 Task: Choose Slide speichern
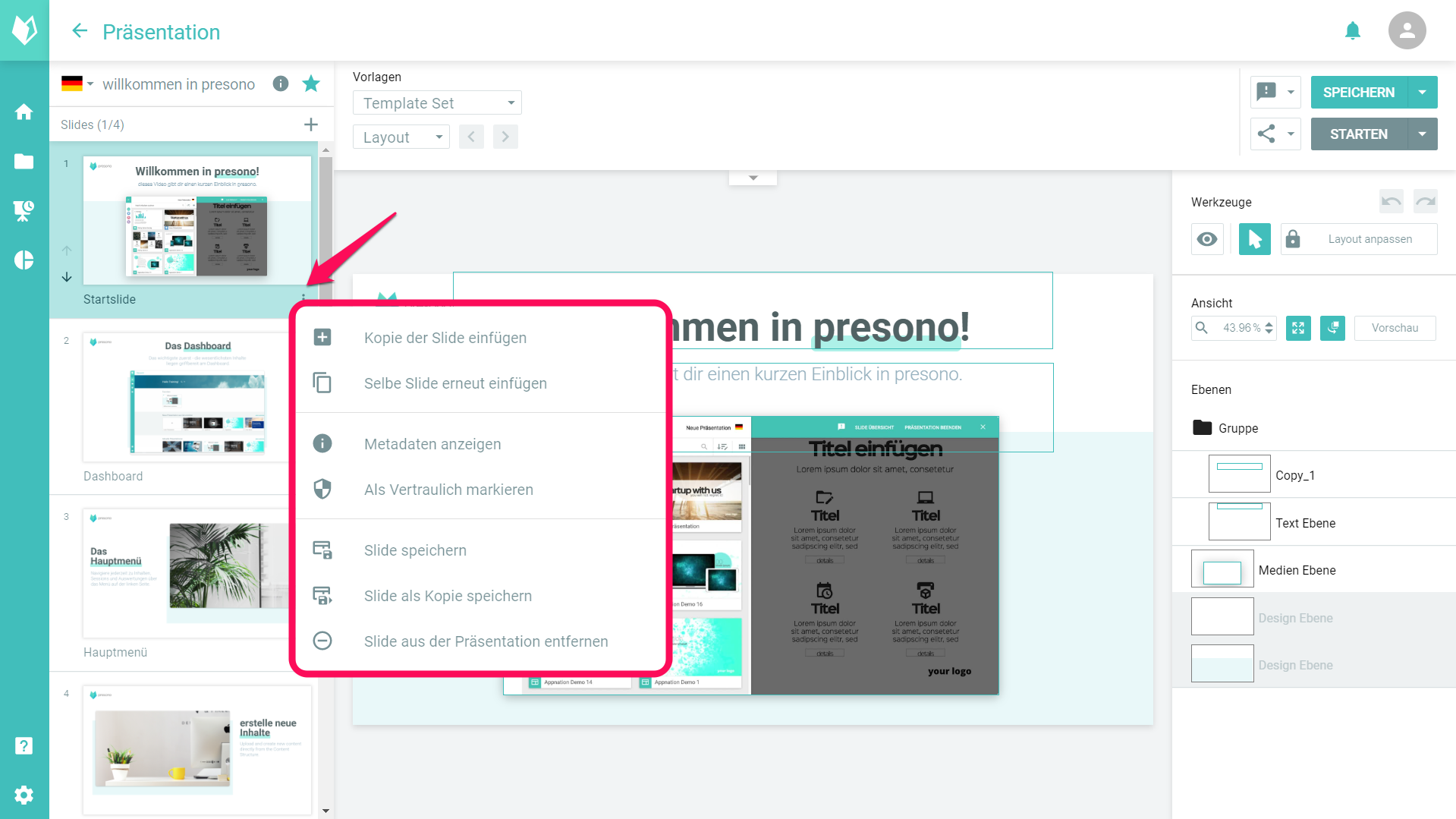pos(480,550)
